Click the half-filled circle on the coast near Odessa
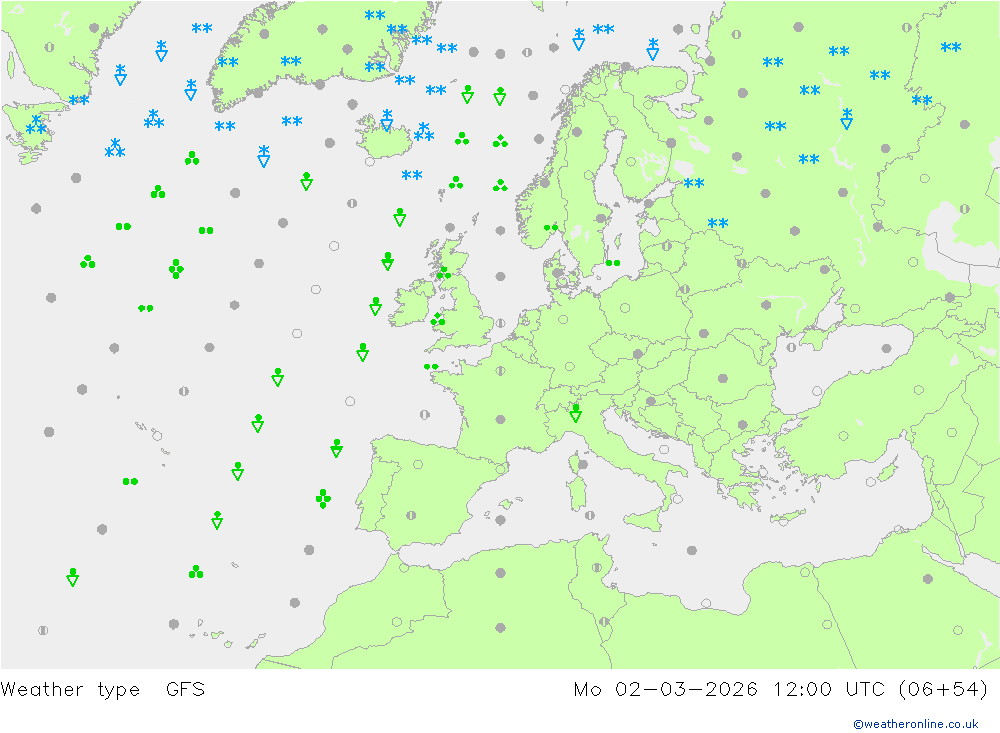The width and height of the screenshot is (1000, 733). point(791,348)
